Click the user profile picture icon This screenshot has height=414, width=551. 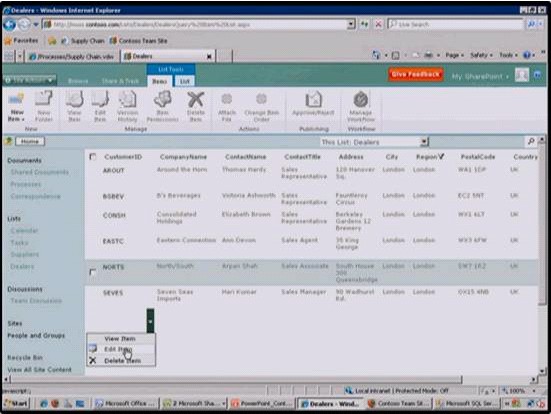tap(521, 75)
